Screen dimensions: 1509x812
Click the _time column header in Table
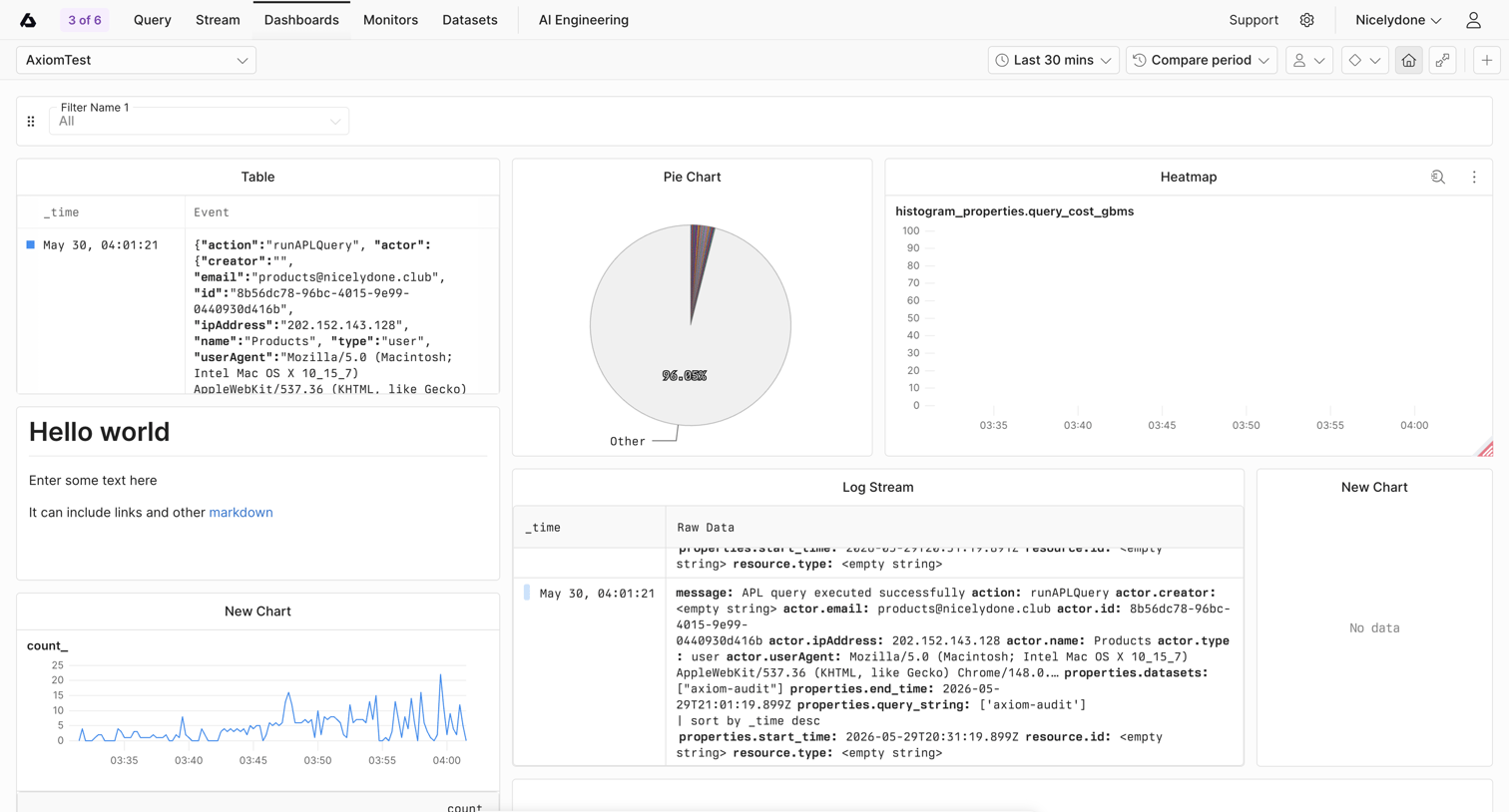coord(61,212)
